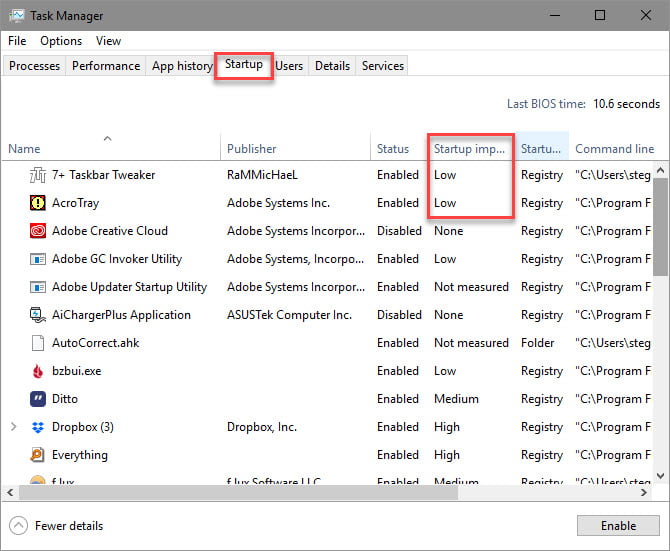Open the File menu
The height and width of the screenshot is (551, 670).
tap(17, 41)
